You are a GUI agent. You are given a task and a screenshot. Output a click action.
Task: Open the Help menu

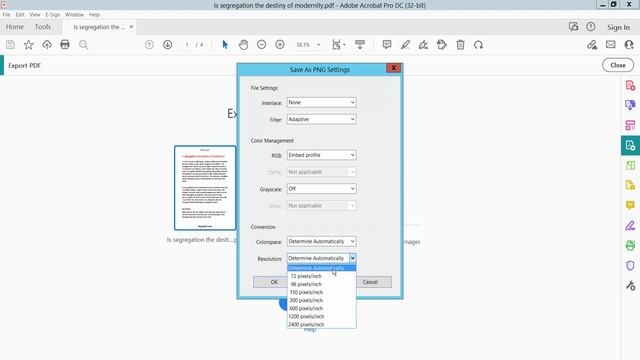94,15
